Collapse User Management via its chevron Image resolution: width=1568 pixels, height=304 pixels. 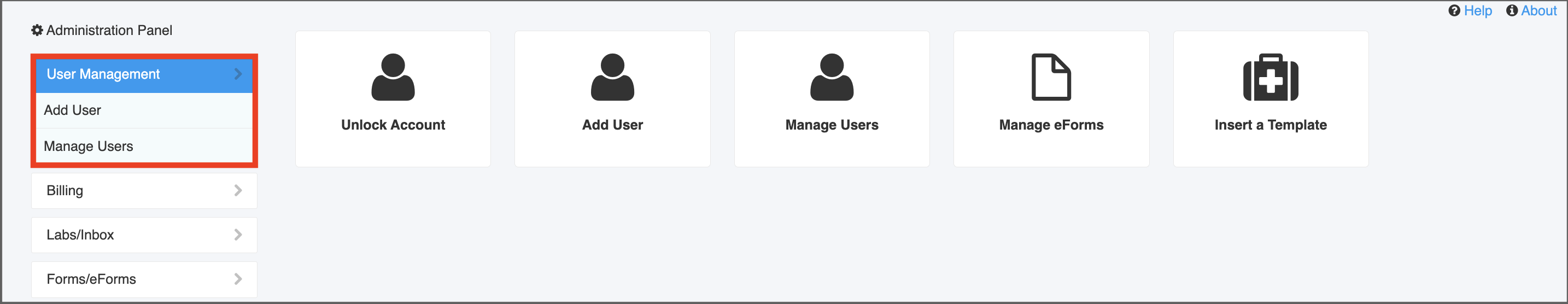(x=238, y=74)
